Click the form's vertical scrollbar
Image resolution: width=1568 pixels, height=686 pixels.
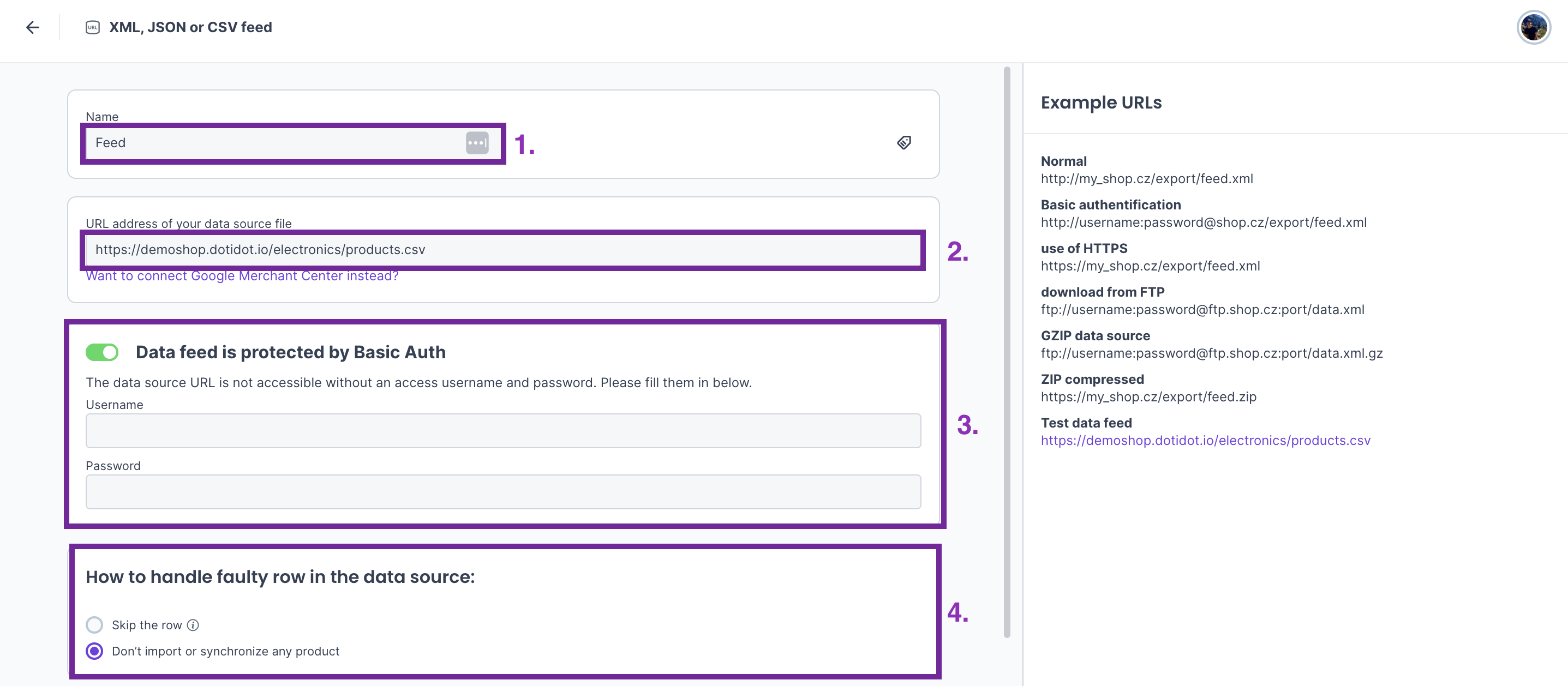point(1007,353)
